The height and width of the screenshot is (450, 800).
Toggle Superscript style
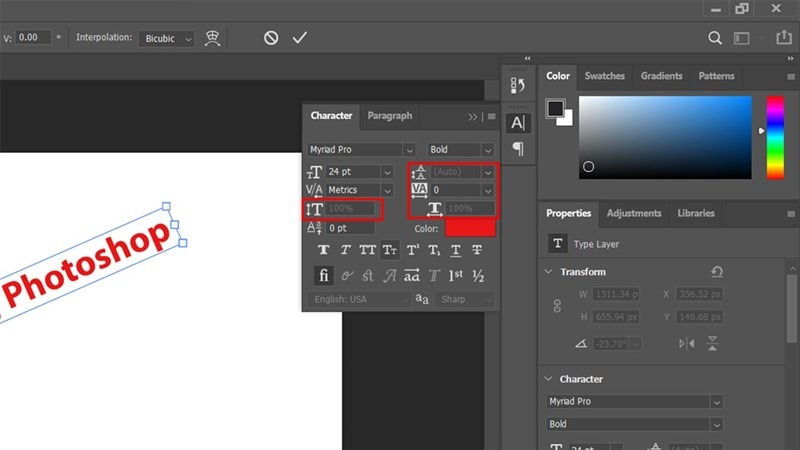coord(412,250)
